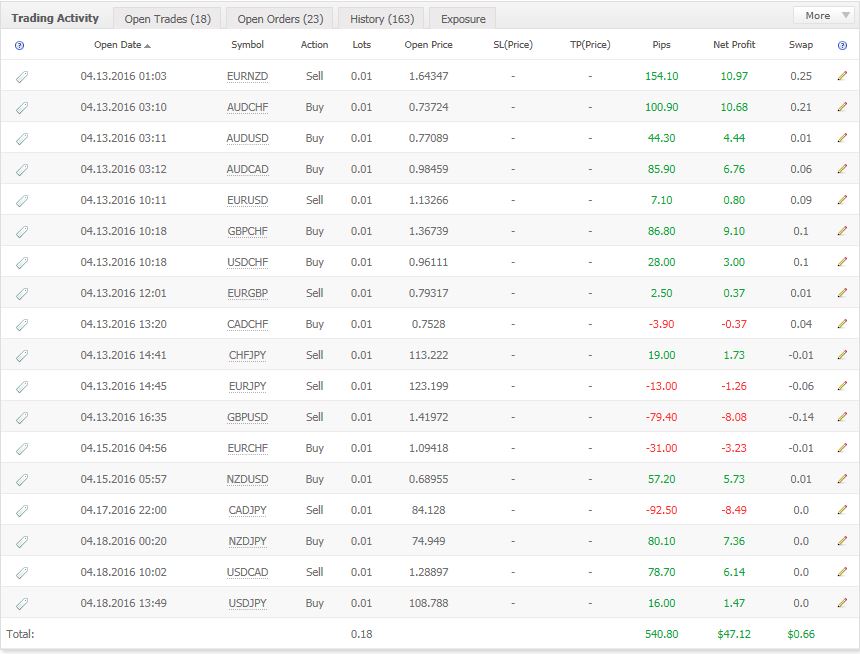This screenshot has width=860, height=654.
Task: Click the pencil edit icon for USDCHF
Action: 842,262
